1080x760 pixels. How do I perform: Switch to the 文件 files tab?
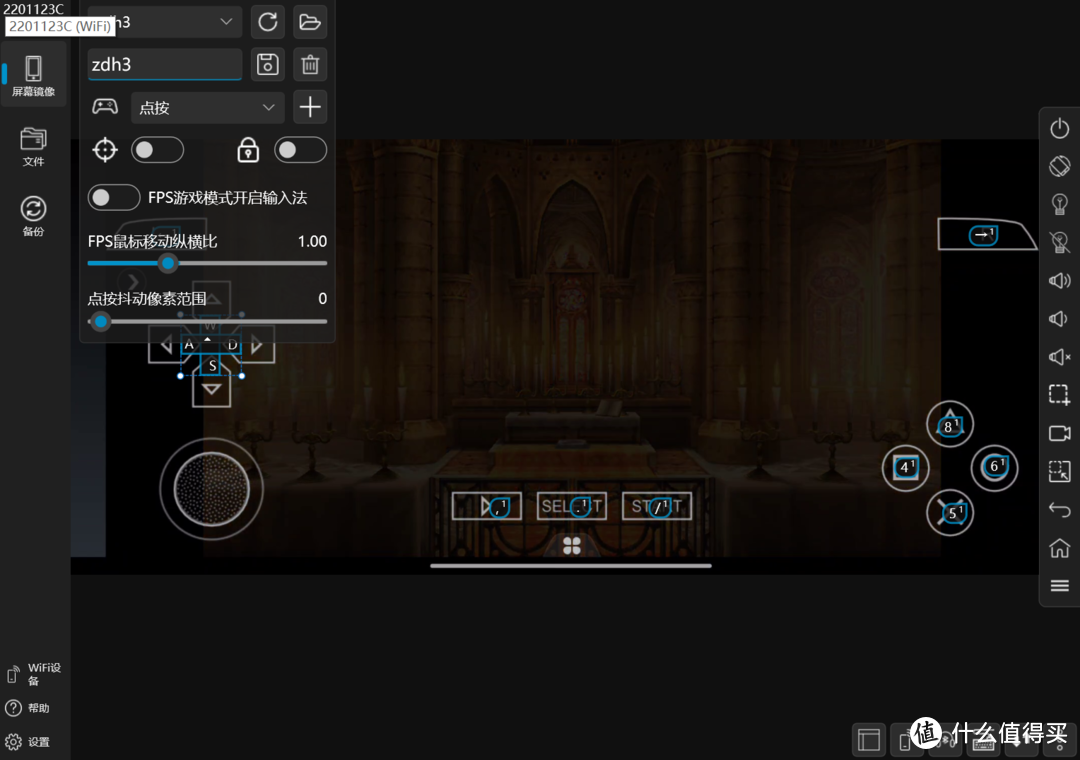point(33,147)
